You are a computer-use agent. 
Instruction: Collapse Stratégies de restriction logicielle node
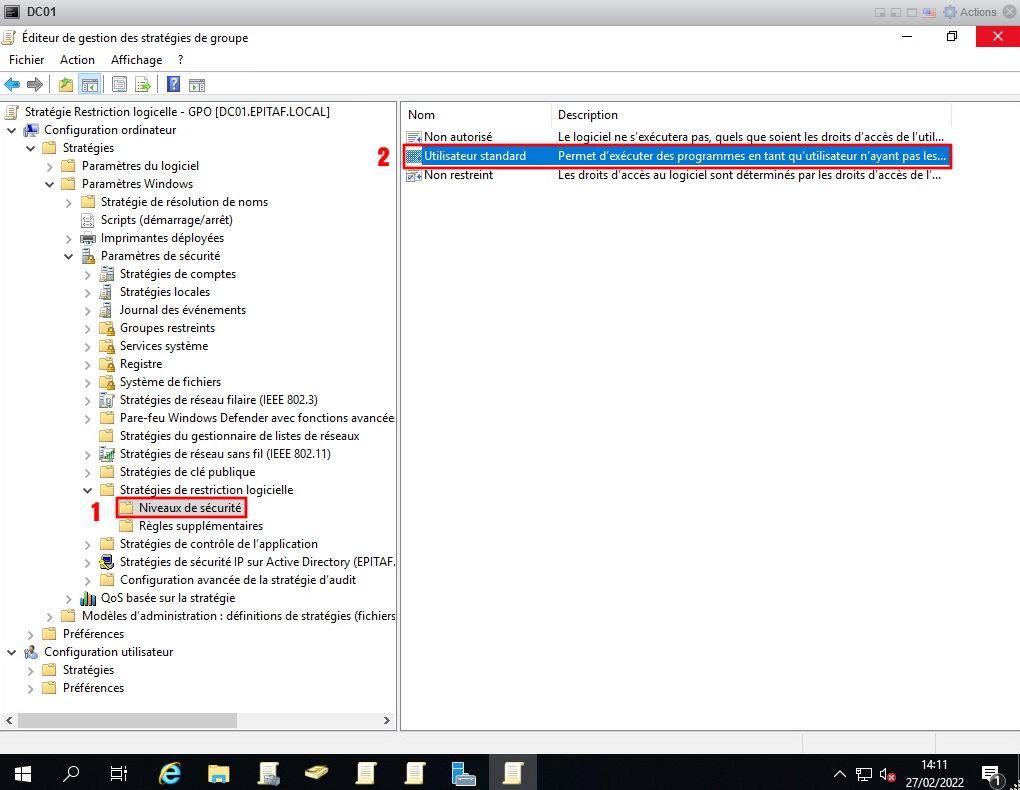point(88,490)
